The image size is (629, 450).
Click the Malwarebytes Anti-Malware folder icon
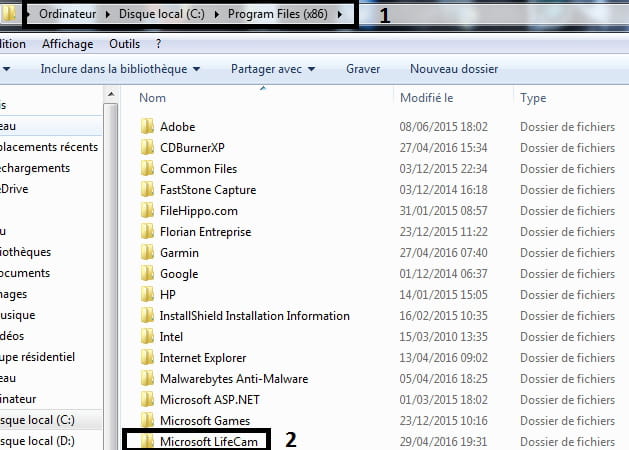[147, 378]
